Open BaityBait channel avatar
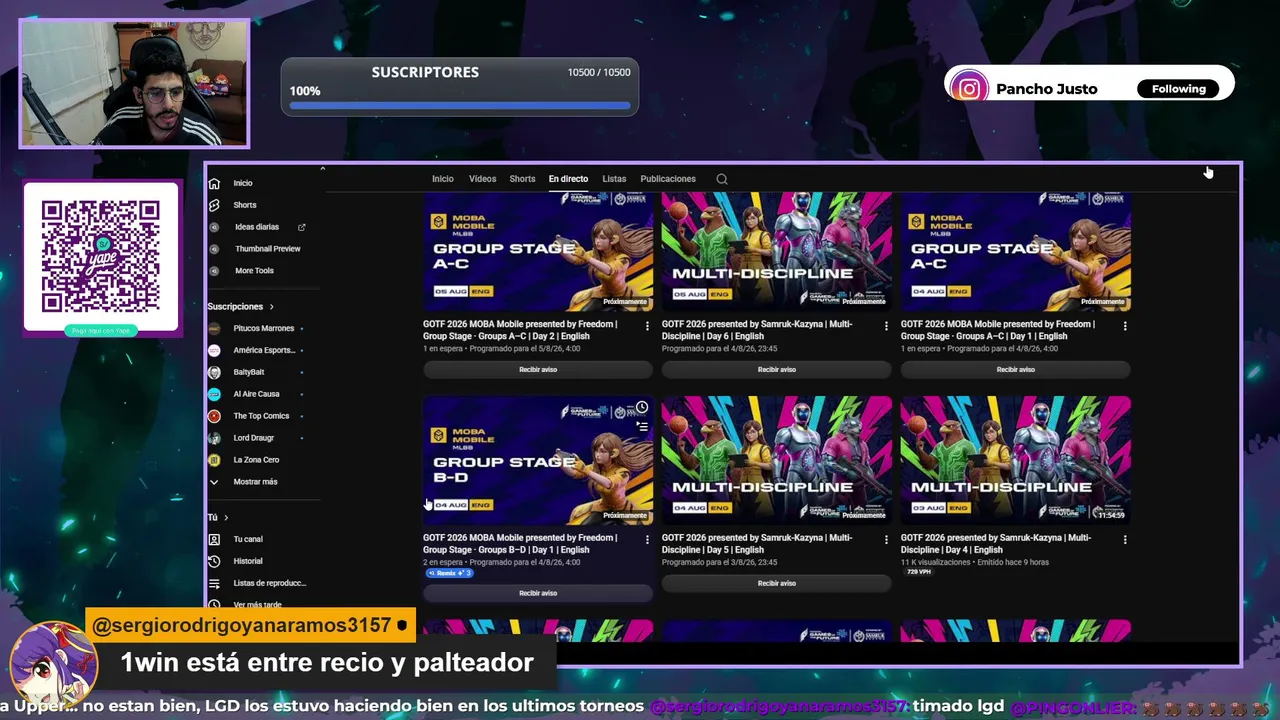Image resolution: width=1280 pixels, height=720 pixels. pos(214,372)
